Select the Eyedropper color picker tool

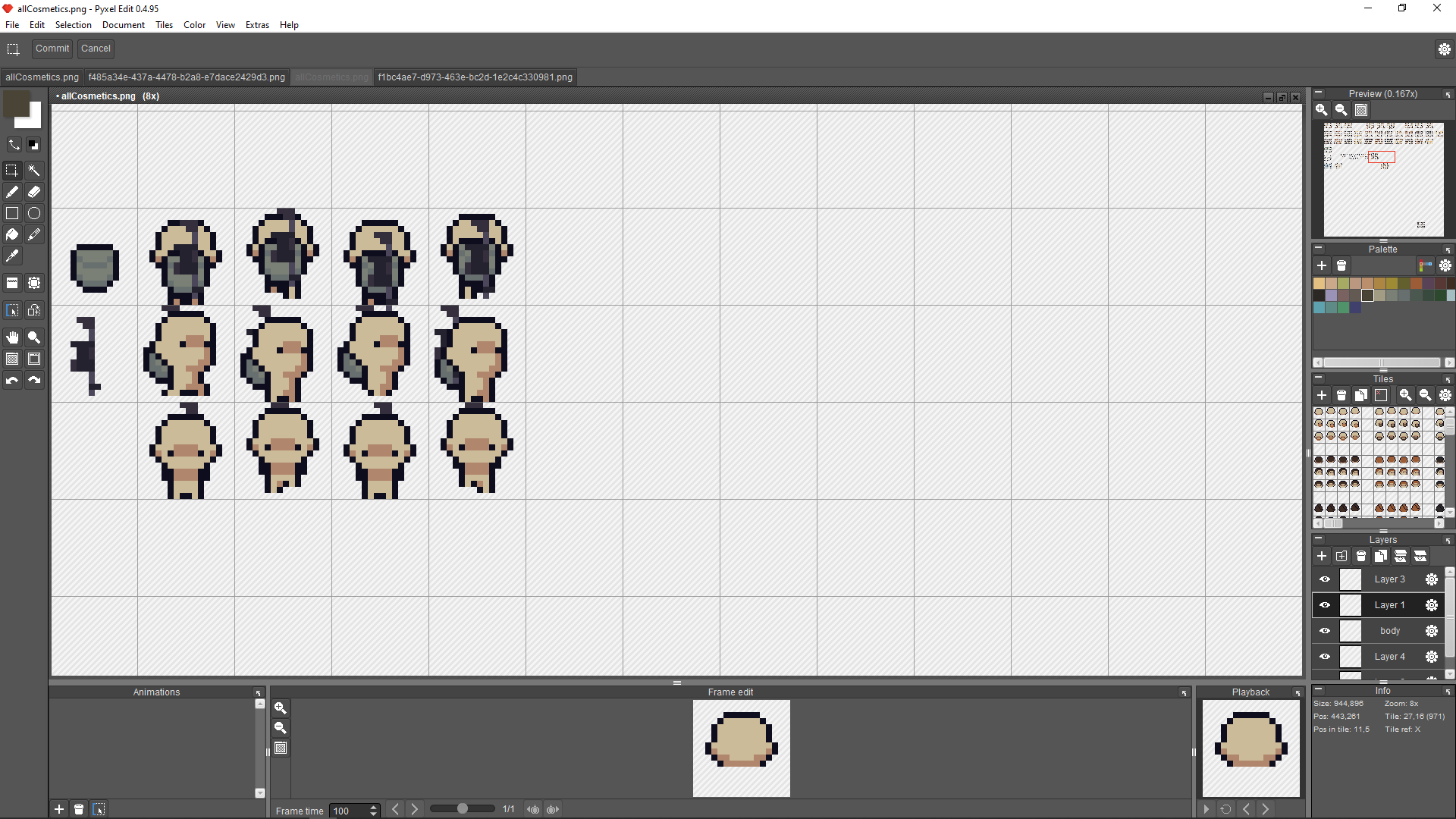pyautogui.click(x=12, y=256)
